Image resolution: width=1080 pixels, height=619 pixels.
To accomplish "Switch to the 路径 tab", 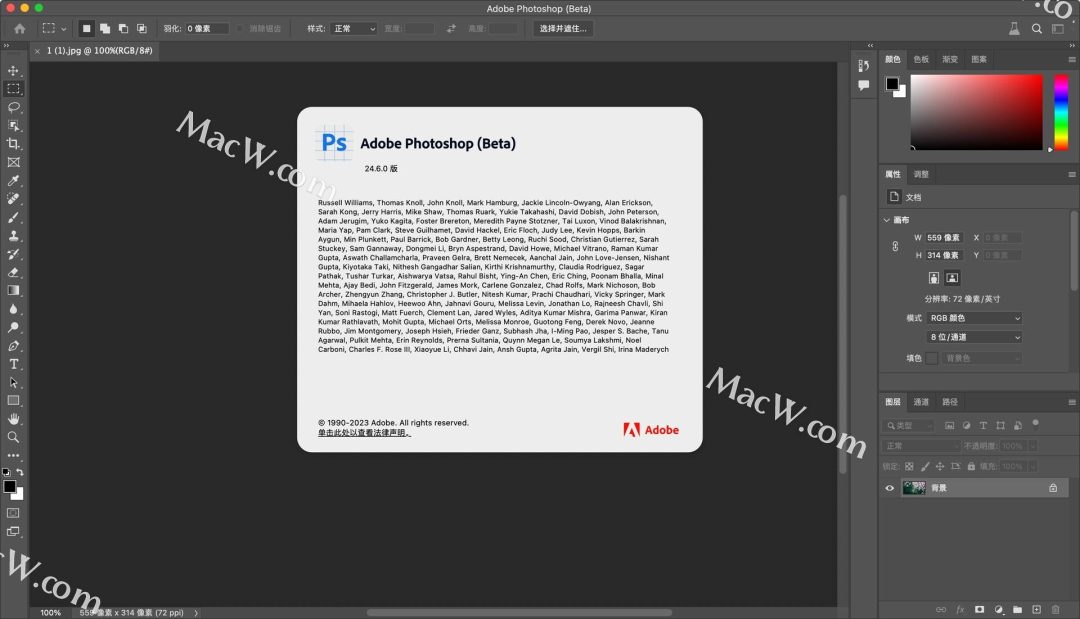I will 950,402.
